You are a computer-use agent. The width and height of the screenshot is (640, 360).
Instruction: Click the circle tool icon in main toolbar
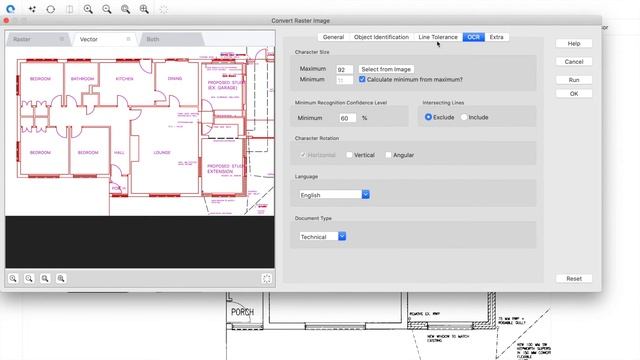51,9
